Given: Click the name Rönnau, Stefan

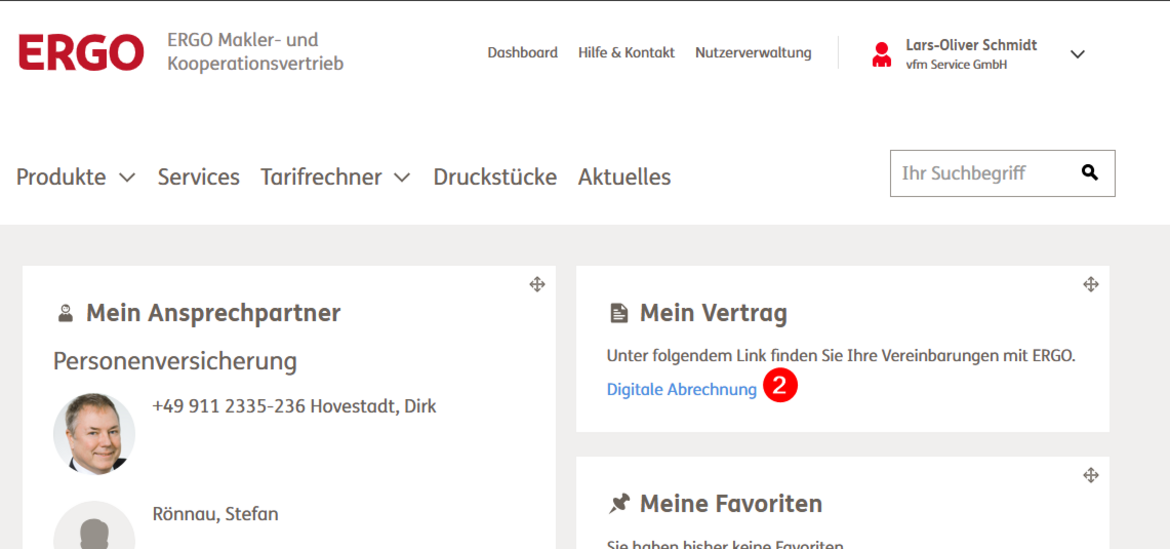Looking at the screenshot, I should click(216, 514).
